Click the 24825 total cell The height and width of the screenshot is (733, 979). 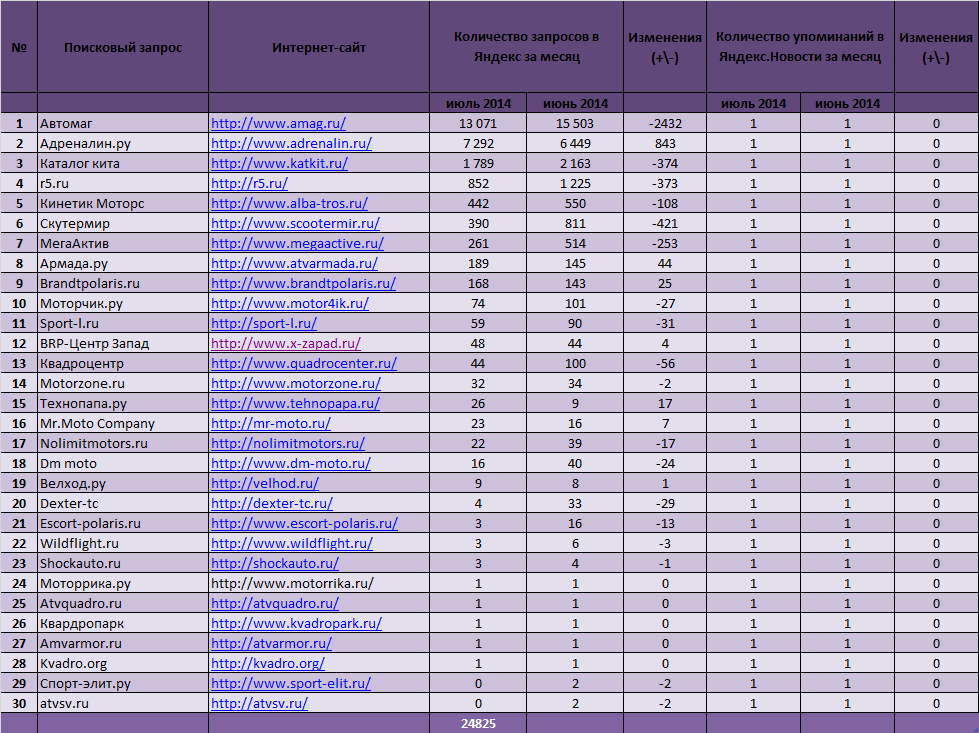click(x=478, y=724)
